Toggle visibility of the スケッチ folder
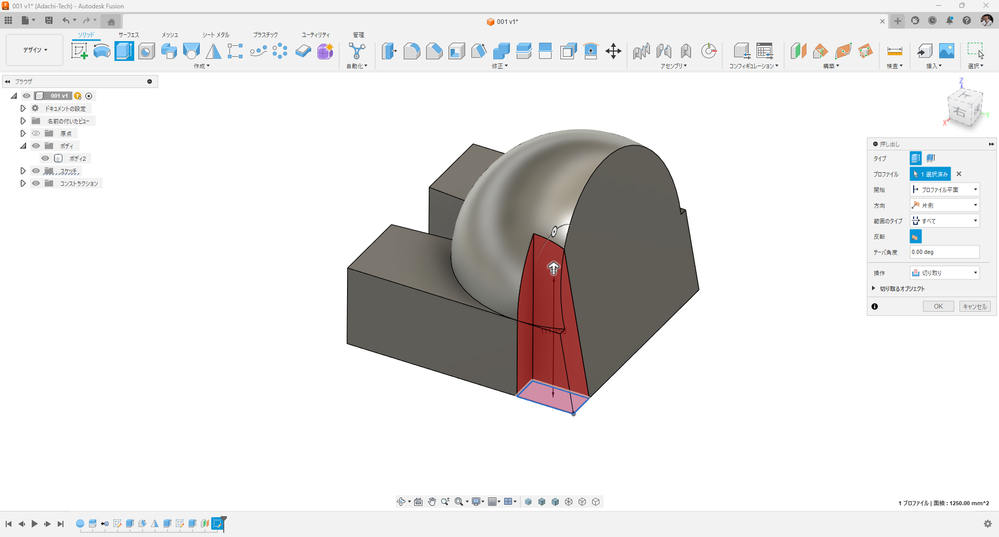The width and height of the screenshot is (999, 537). (36, 171)
